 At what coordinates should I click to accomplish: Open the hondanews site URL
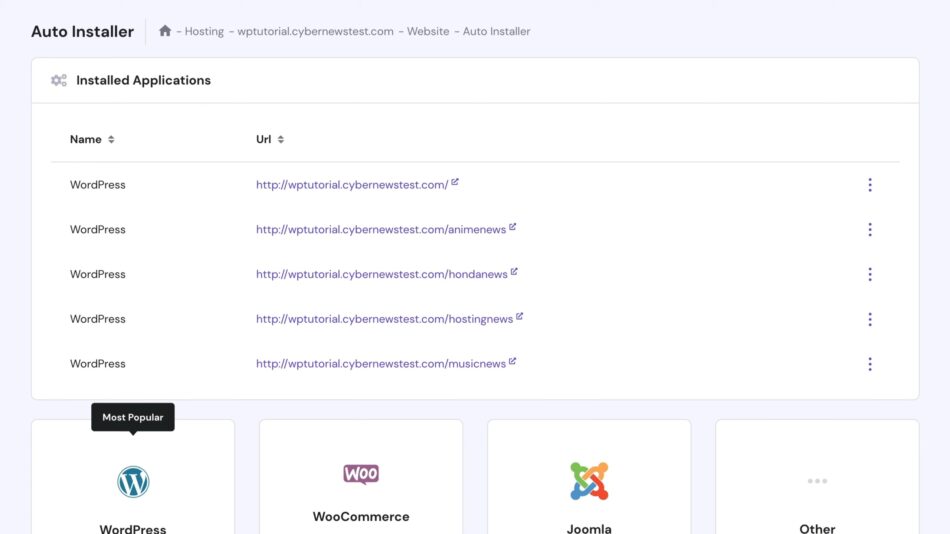382,275
